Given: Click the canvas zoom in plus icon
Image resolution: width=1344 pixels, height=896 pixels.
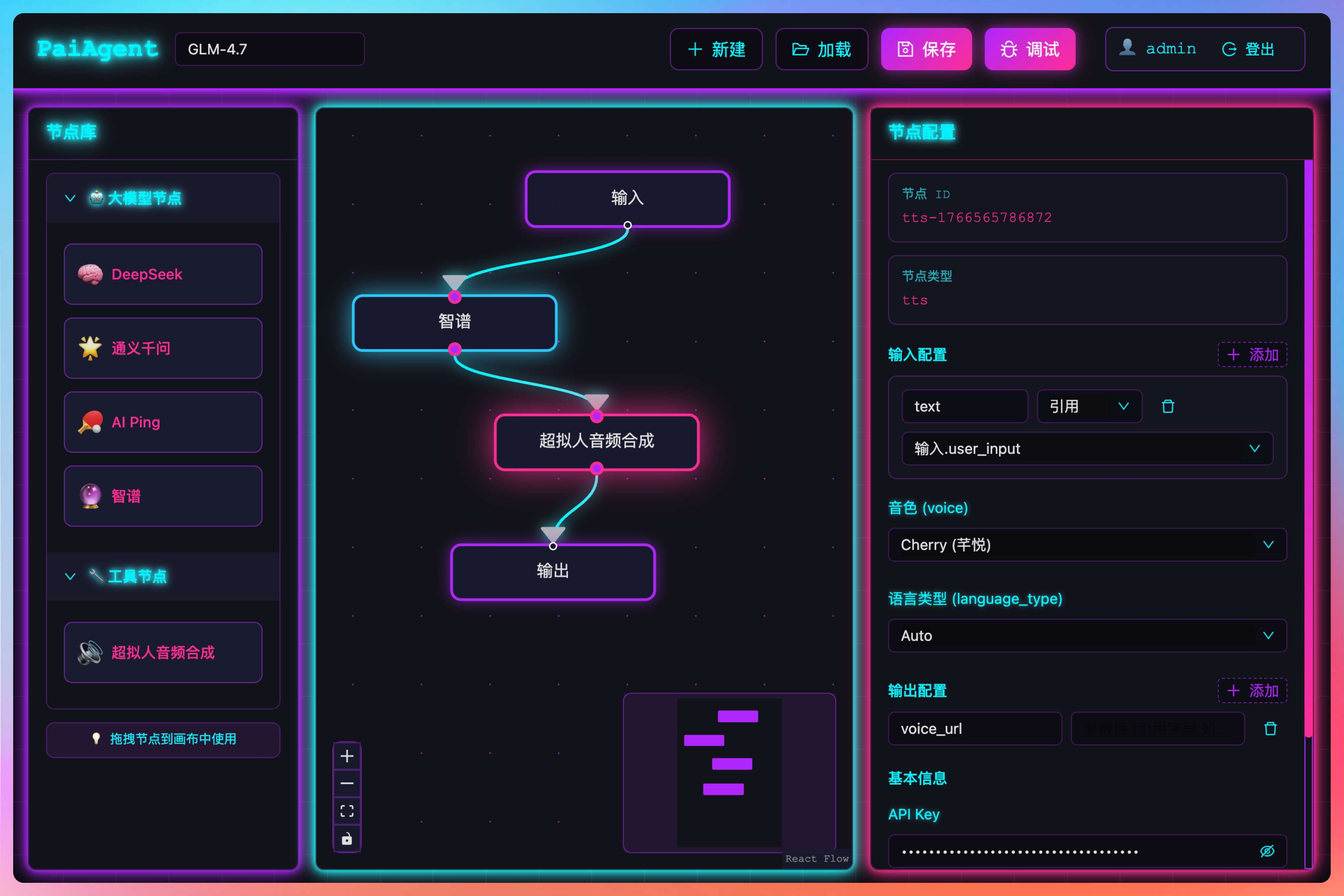Looking at the screenshot, I should click(347, 756).
